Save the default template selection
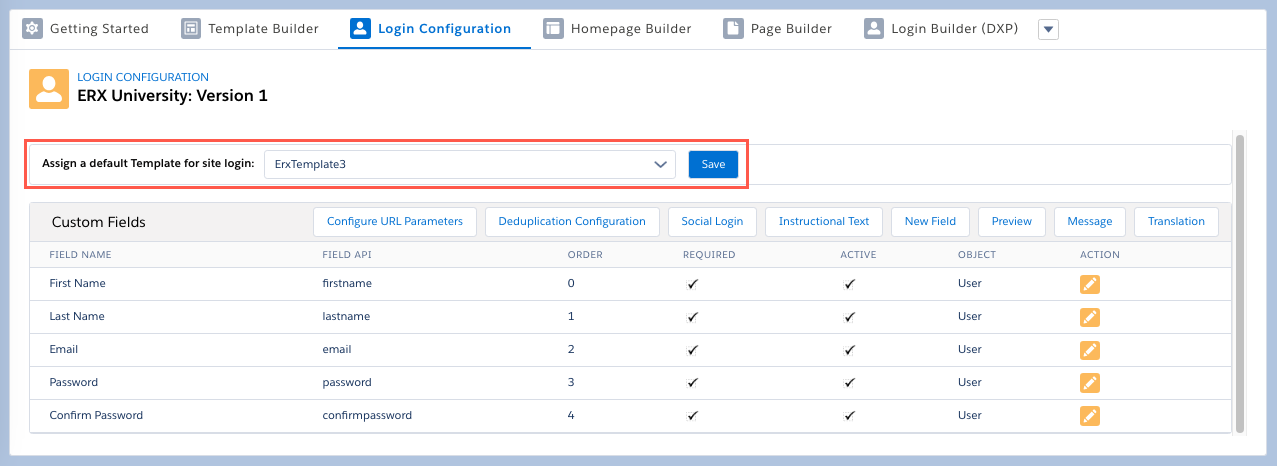 point(713,164)
